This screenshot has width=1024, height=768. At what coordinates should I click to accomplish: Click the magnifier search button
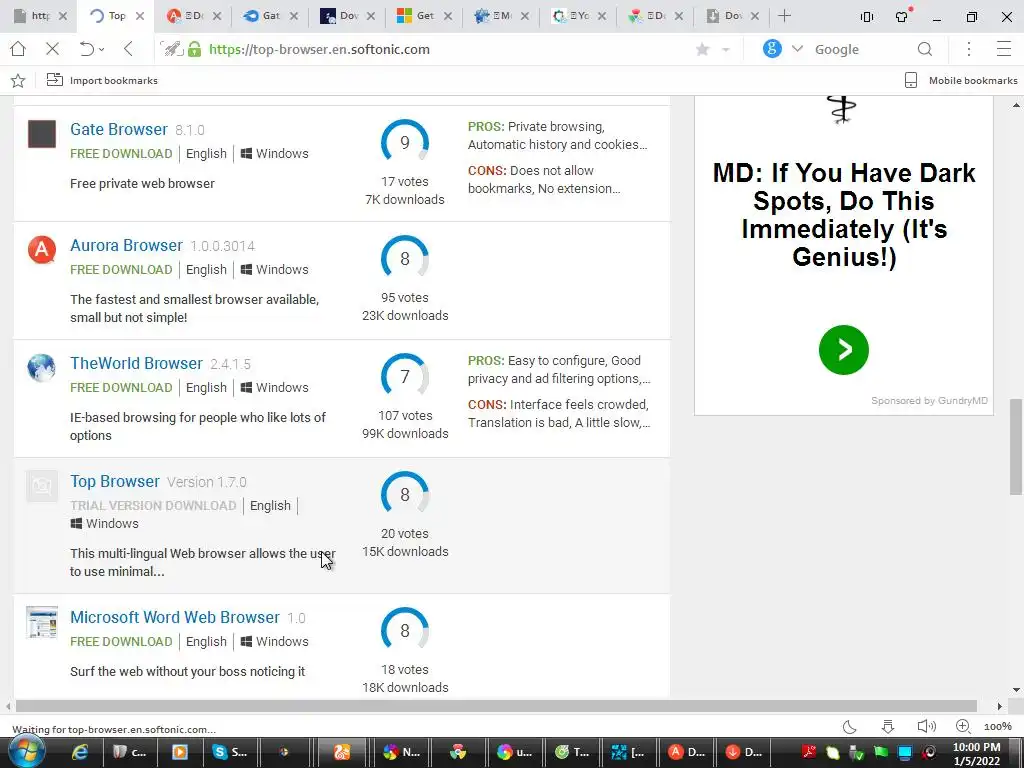[x=925, y=49]
